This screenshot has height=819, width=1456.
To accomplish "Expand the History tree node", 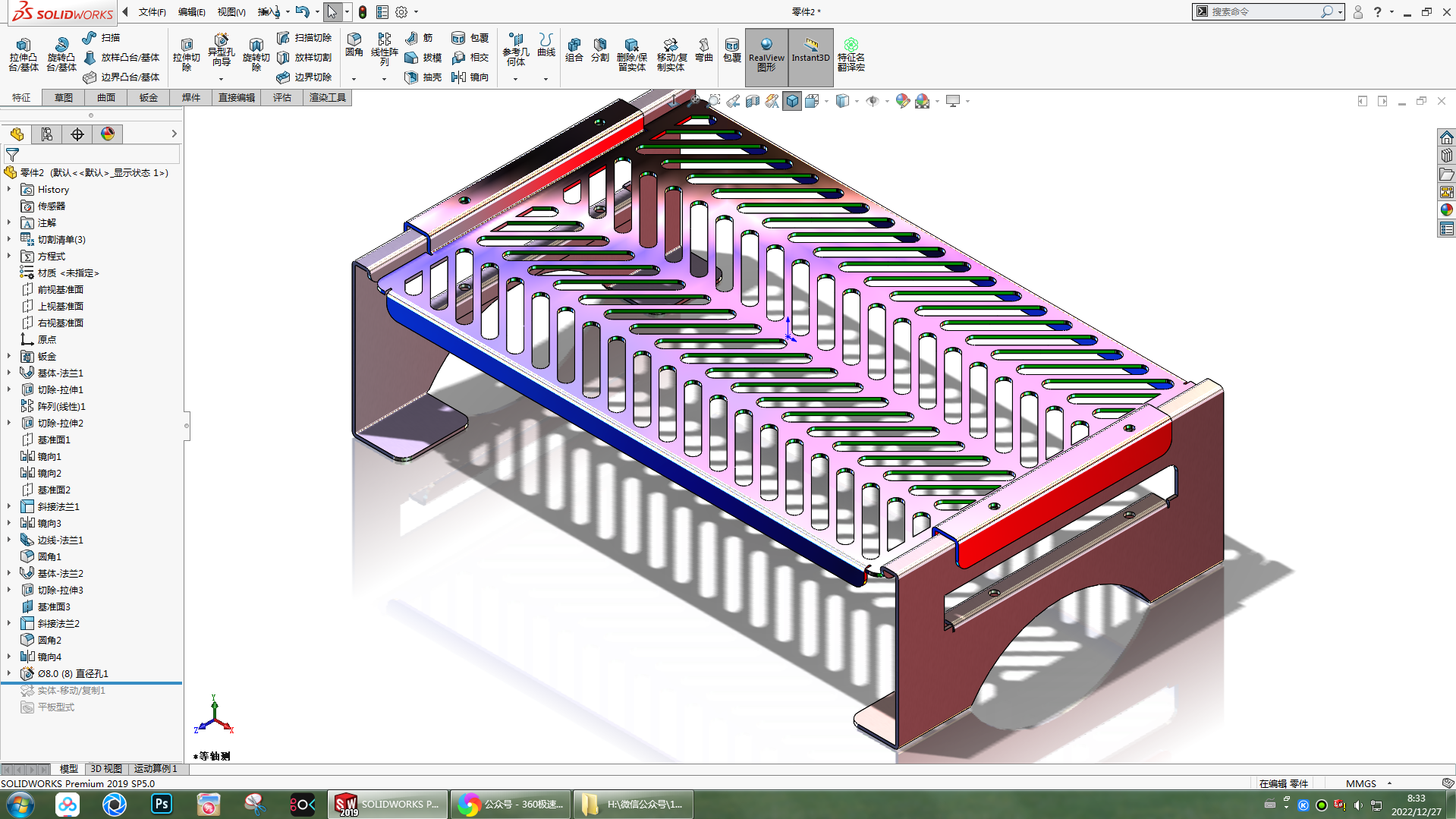I will [9, 189].
